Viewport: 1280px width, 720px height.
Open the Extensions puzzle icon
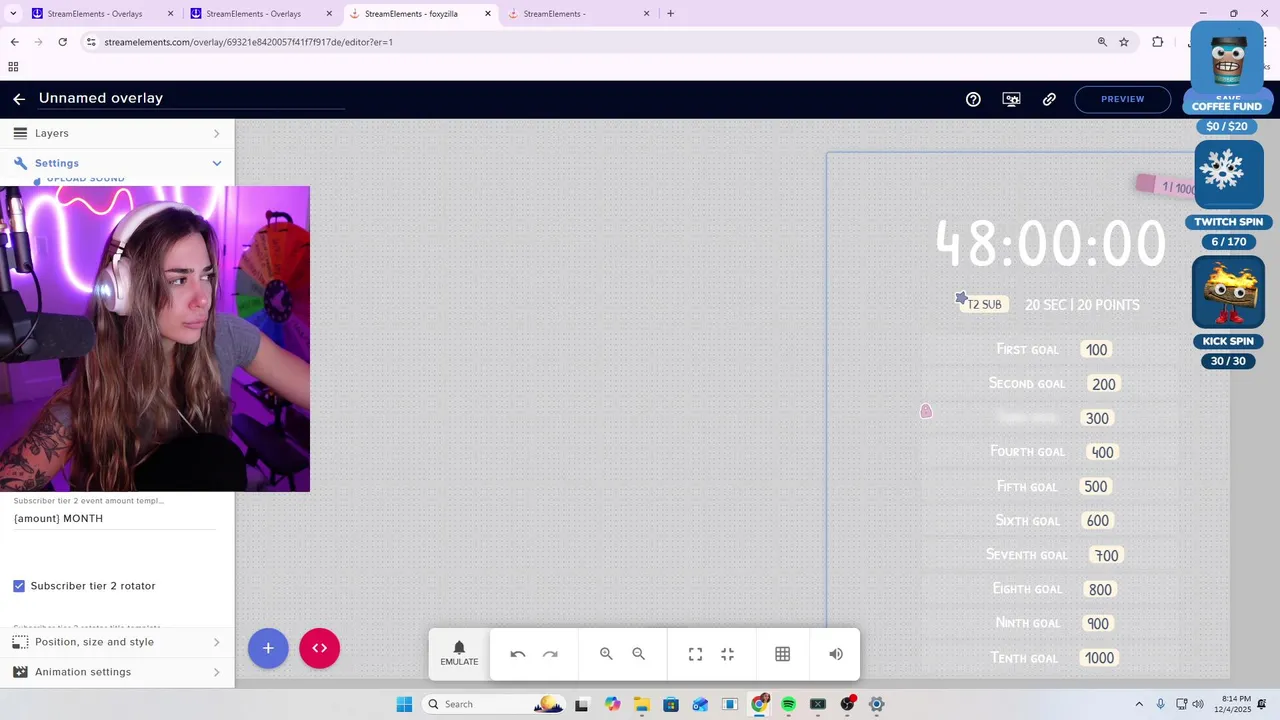pyautogui.click(x=1158, y=42)
